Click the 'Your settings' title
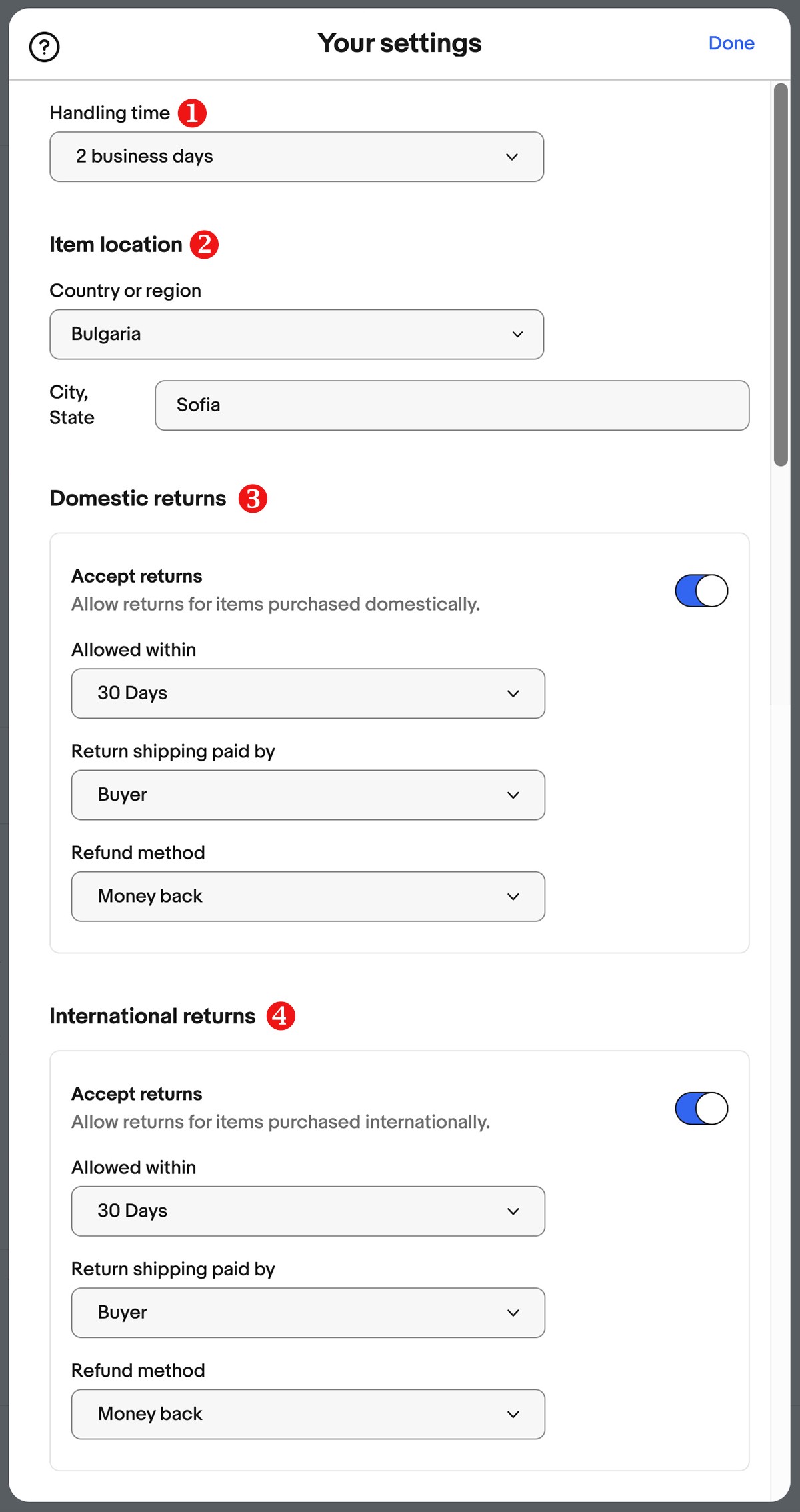Screen dimensions: 800x1512 pos(399,43)
